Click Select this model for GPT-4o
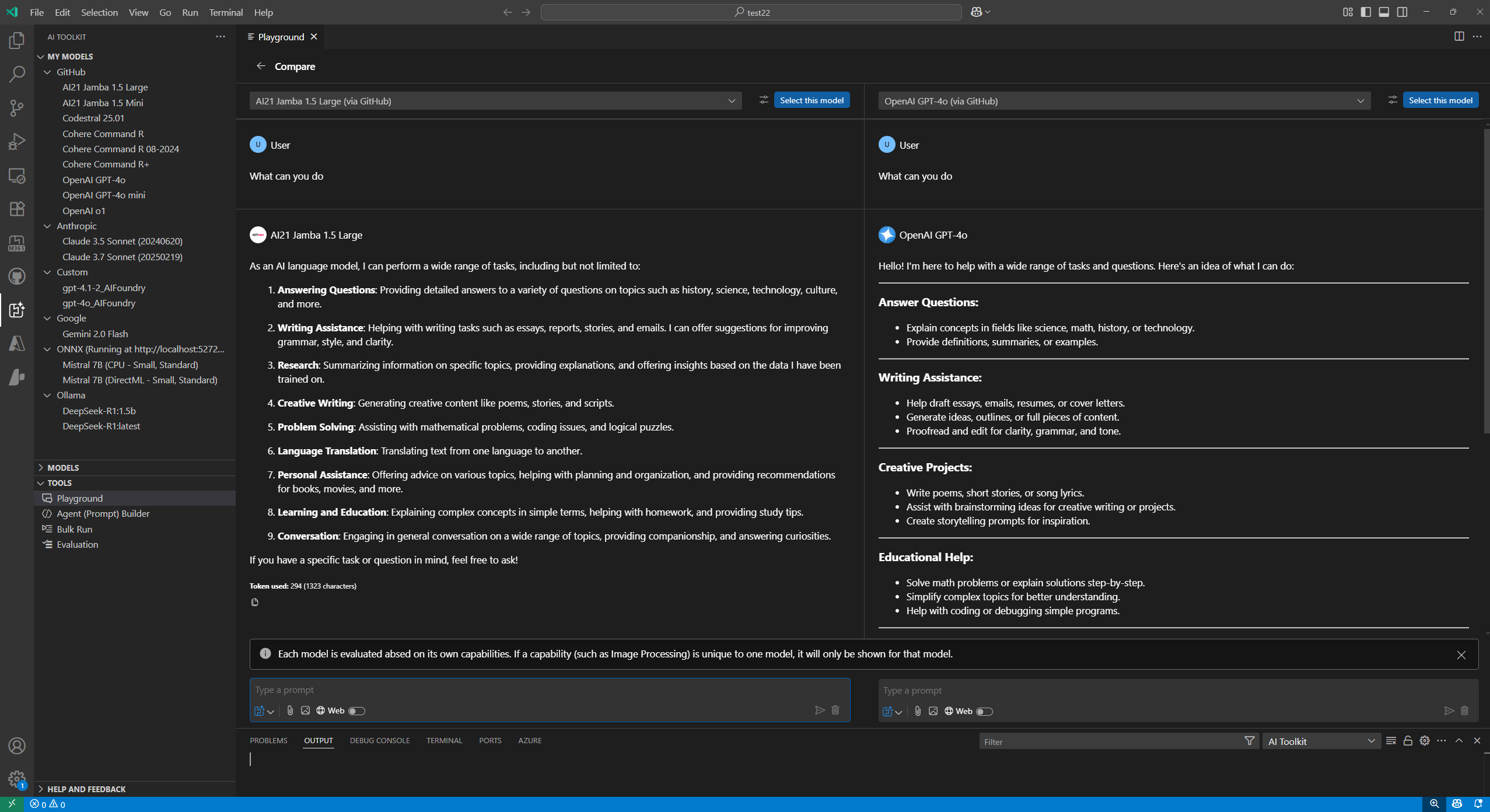 tap(1441, 100)
